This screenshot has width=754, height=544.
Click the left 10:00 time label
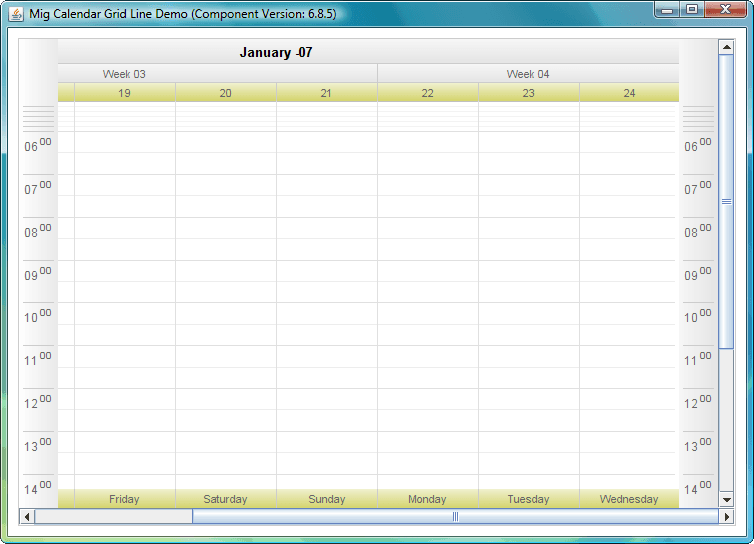(x=38, y=316)
